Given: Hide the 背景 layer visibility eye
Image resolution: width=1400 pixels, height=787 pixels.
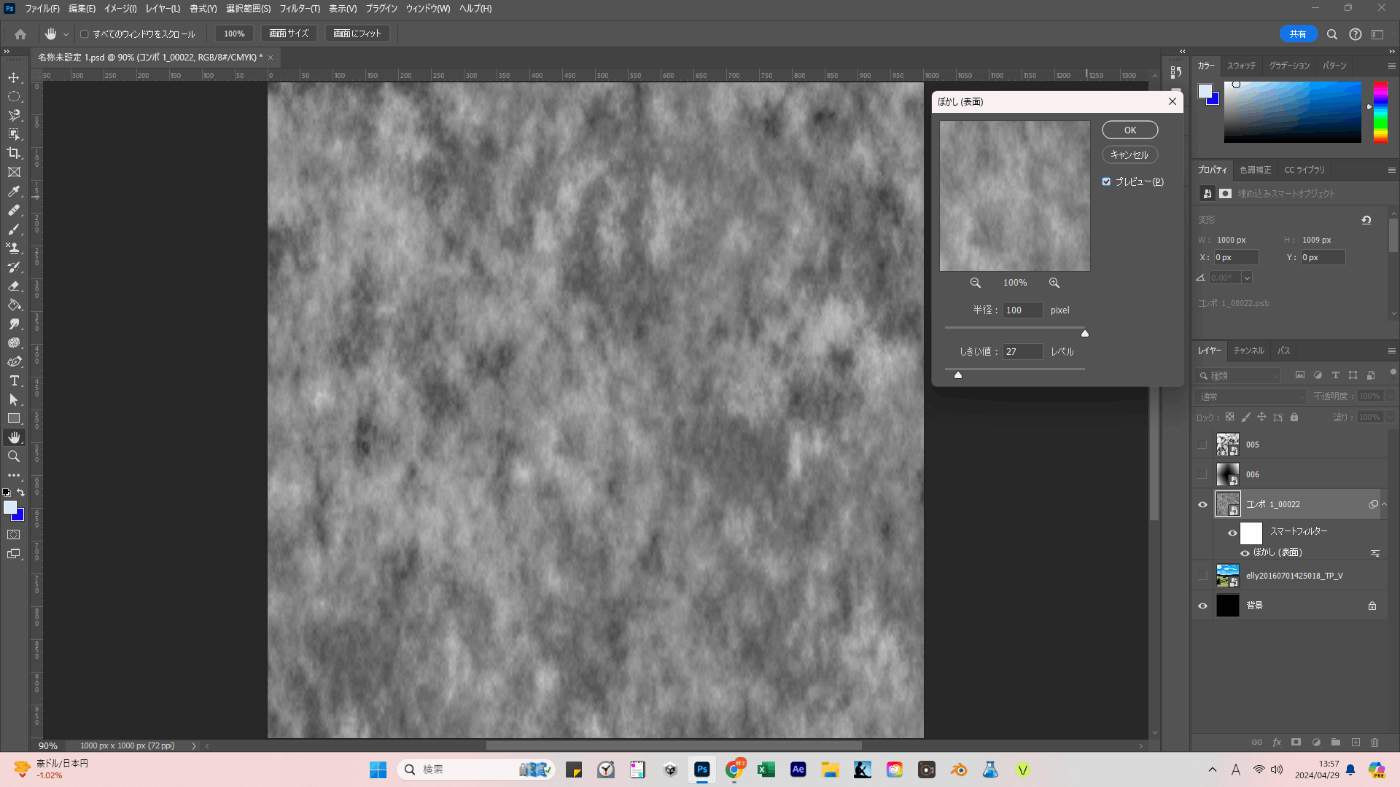Looking at the screenshot, I should (1202, 605).
